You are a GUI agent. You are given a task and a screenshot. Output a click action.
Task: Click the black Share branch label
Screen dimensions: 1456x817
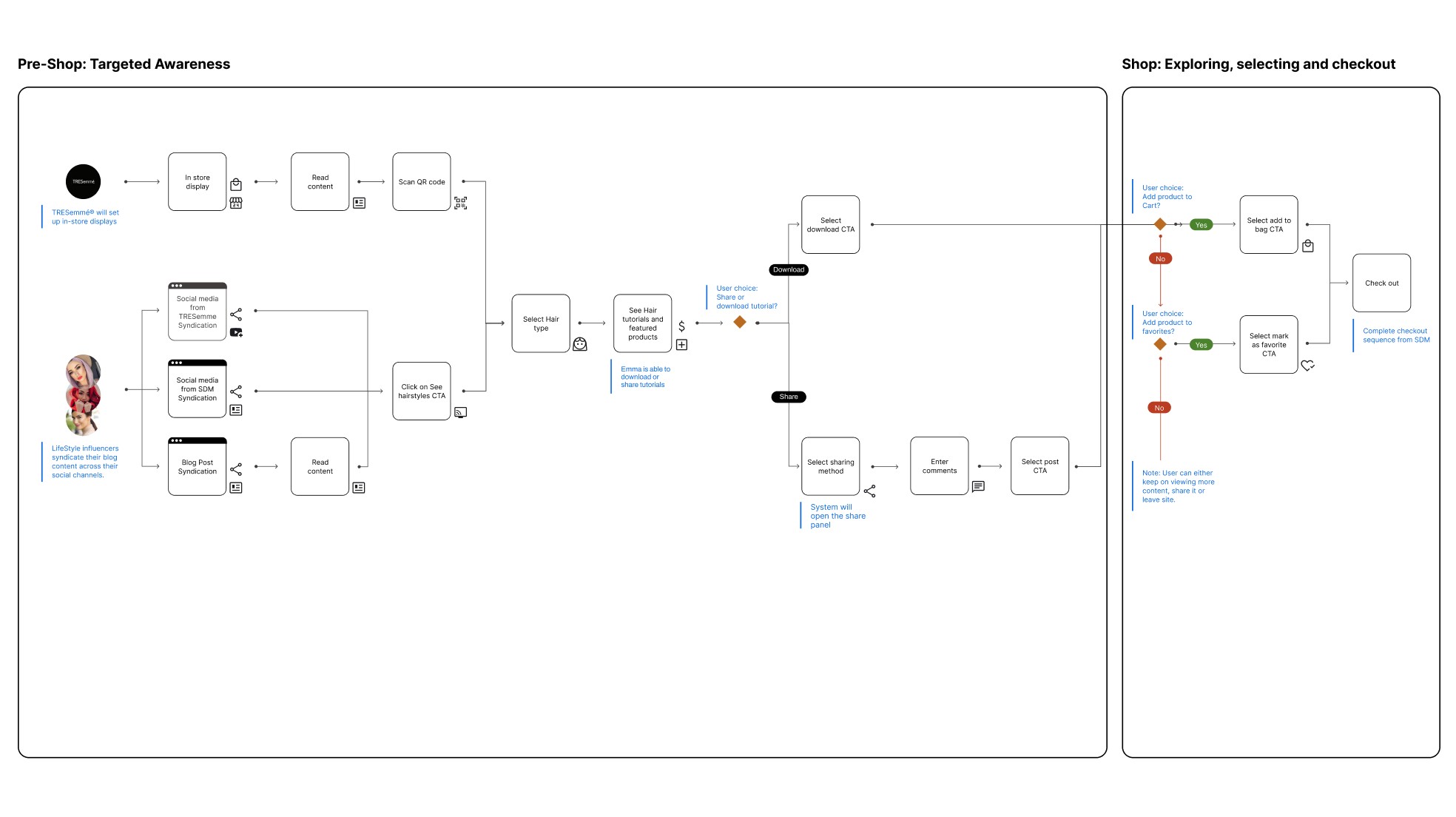point(789,397)
